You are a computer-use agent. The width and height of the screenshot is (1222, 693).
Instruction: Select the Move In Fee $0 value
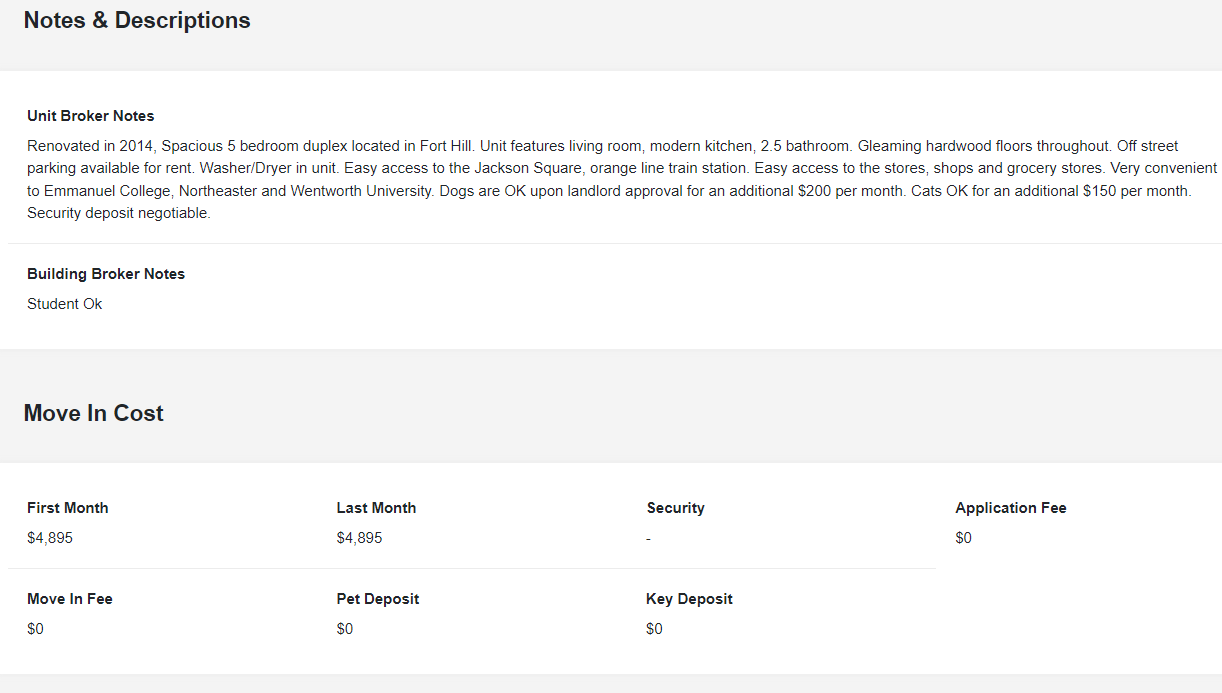point(36,629)
